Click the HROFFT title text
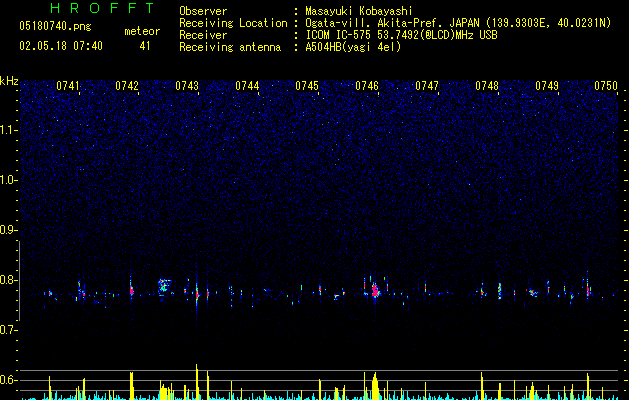 click(x=102, y=8)
